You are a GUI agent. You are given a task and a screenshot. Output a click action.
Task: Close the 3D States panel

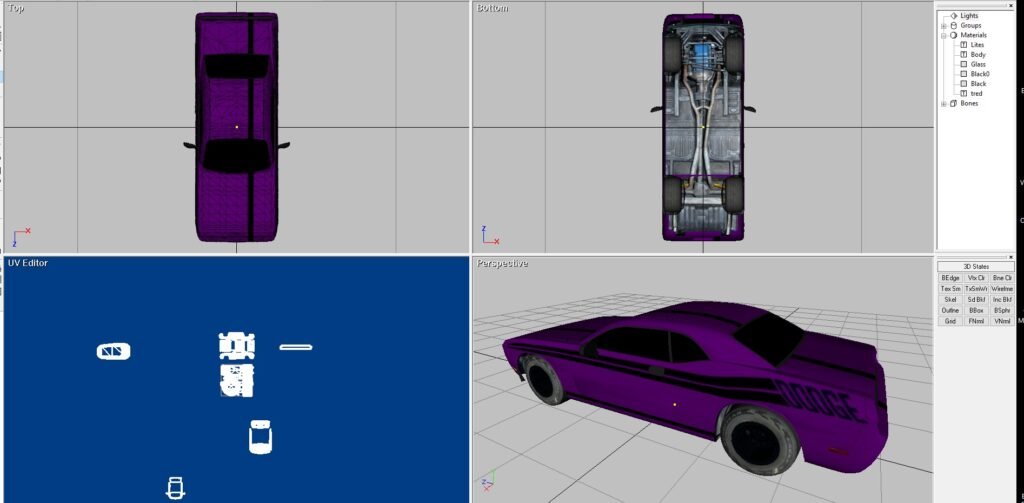(x=1011, y=257)
